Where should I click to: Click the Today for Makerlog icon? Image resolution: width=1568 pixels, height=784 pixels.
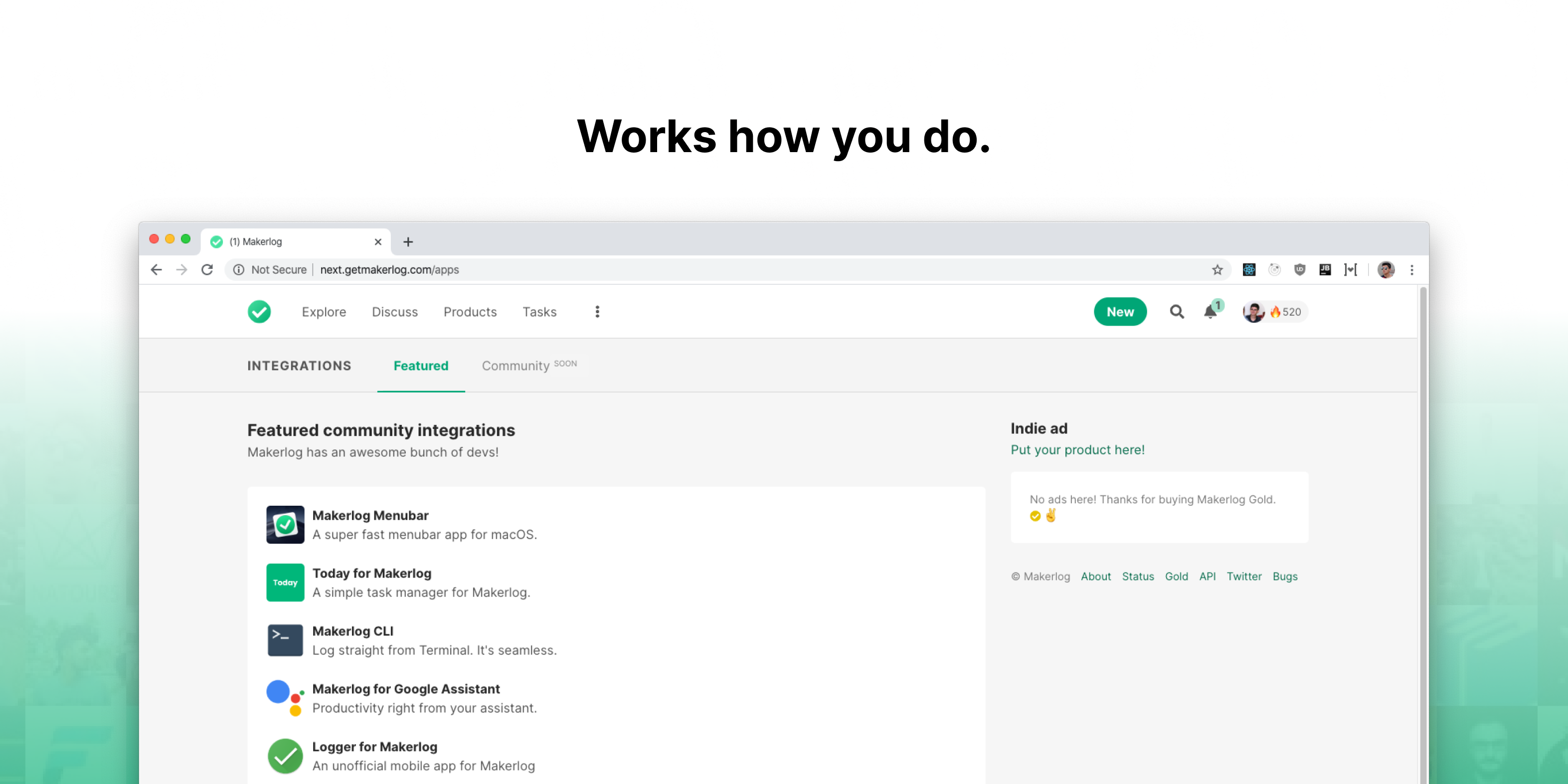pyautogui.click(x=285, y=583)
